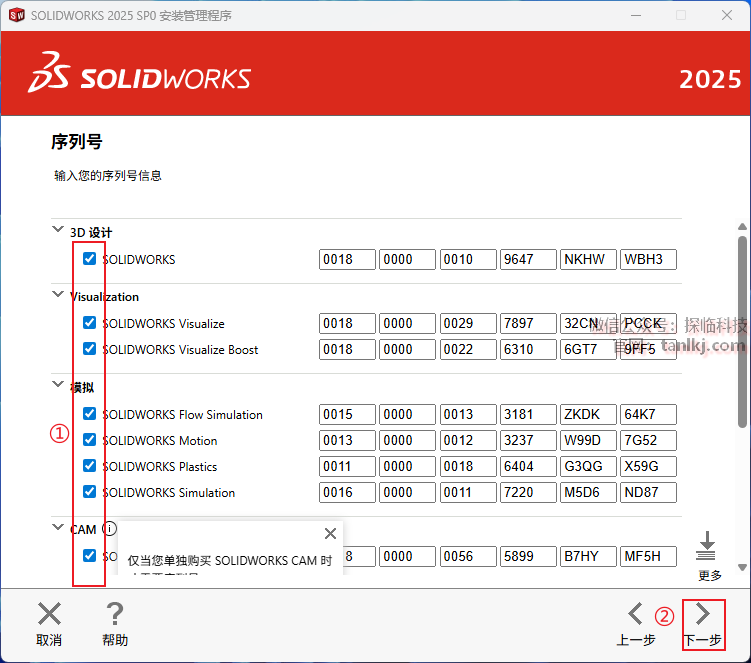Uncheck SOLIDWORKS Plastics checkbox
The width and height of the screenshot is (751, 663).
click(90, 466)
